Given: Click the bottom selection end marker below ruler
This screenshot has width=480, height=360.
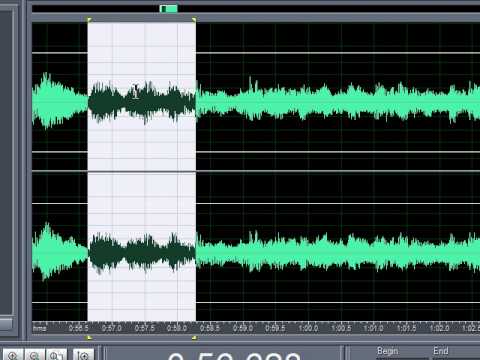Looking at the screenshot, I should (194, 338).
